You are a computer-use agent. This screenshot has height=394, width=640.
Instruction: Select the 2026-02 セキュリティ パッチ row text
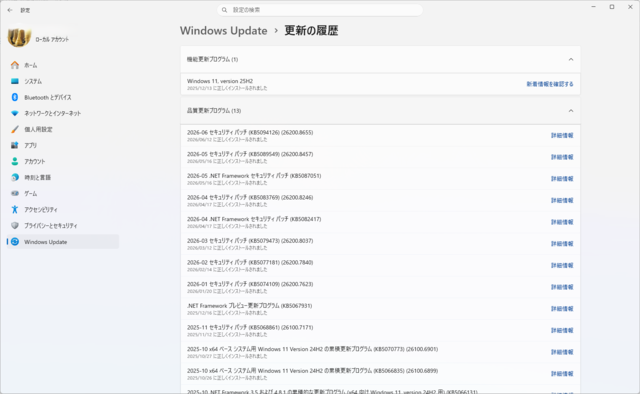(250, 263)
